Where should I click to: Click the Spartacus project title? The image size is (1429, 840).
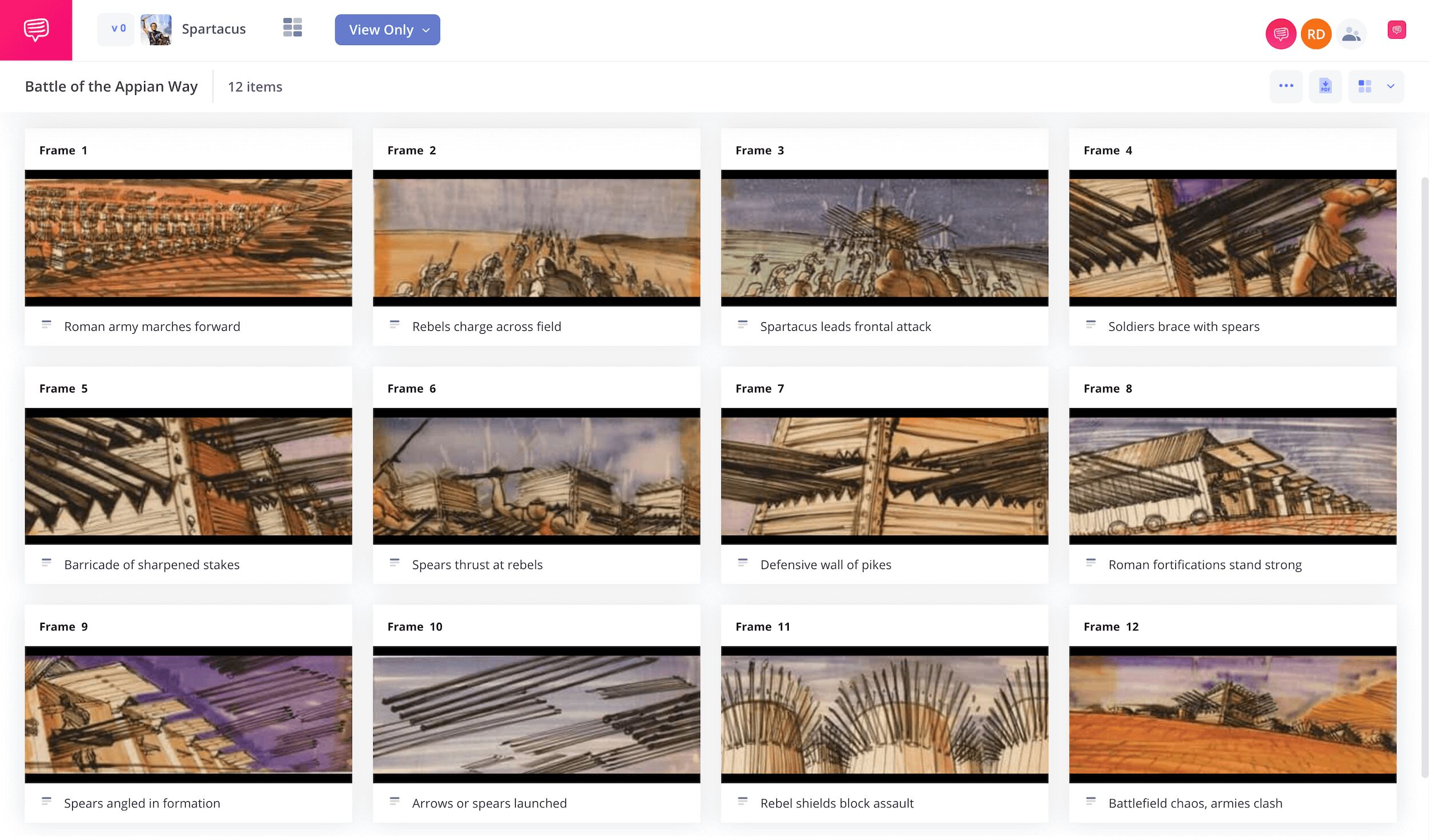pyautogui.click(x=213, y=29)
